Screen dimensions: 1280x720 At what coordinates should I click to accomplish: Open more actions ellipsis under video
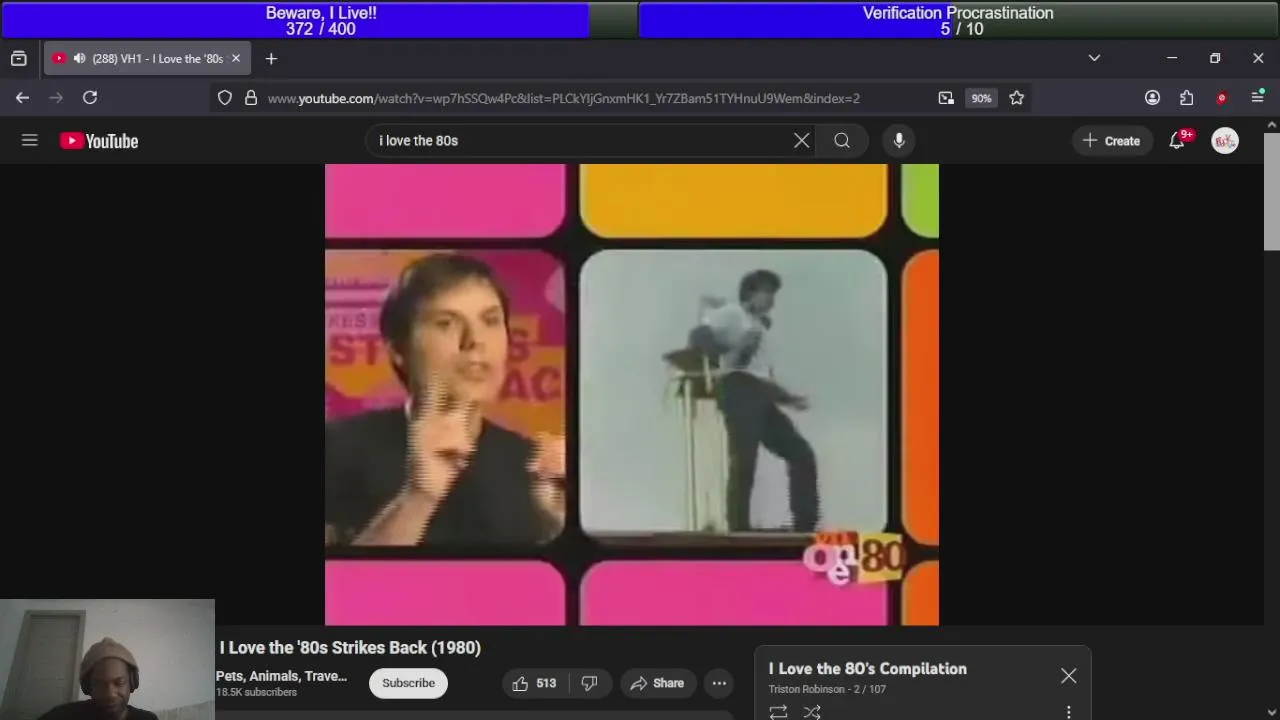pos(719,683)
